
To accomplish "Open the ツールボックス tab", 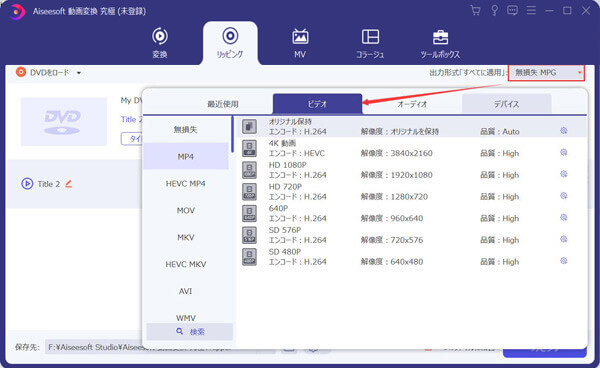I will click(x=440, y=43).
